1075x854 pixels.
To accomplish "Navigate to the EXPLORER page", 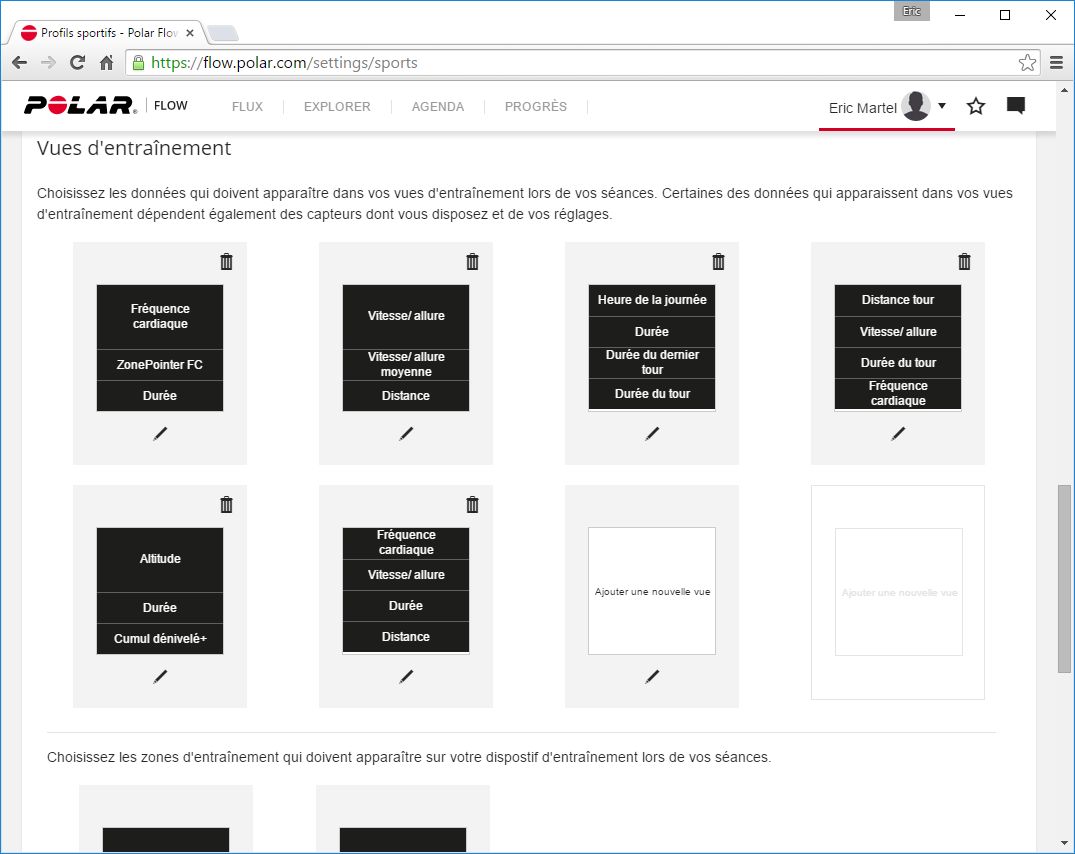I will pyautogui.click(x=337, y=107).
